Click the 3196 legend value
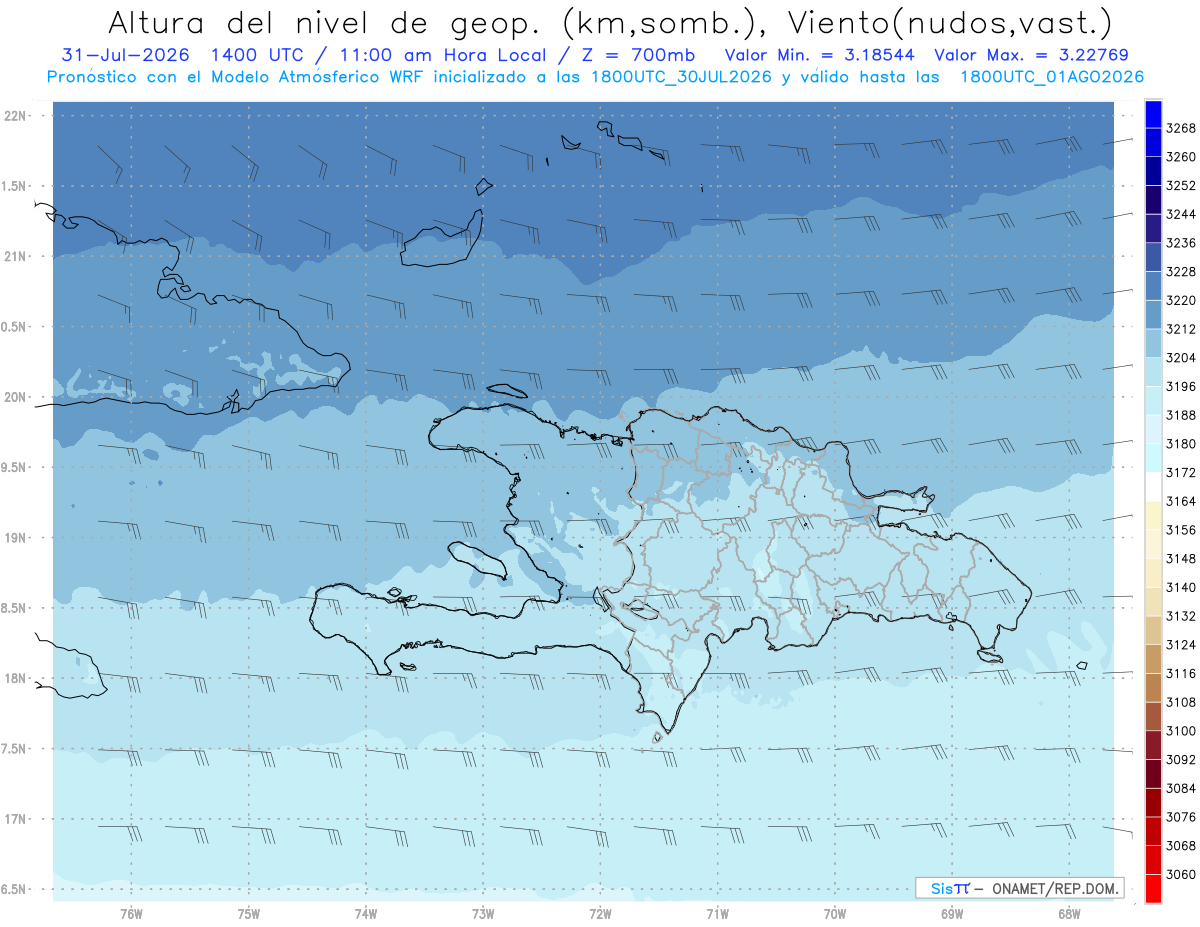1200x927 pixels. (x=1180, y=386)
